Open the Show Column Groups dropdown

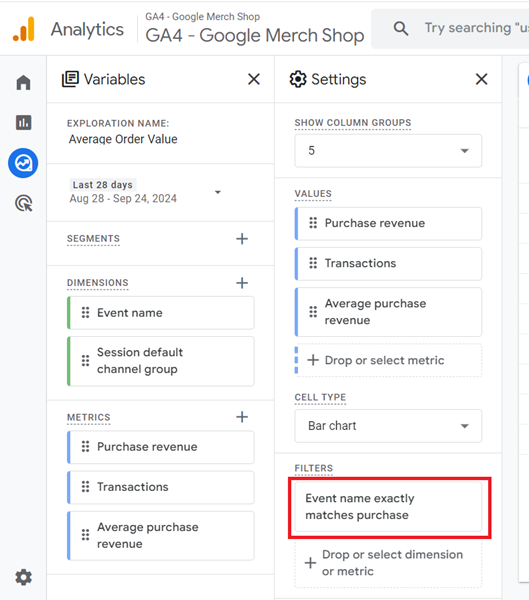pos(388,150)
